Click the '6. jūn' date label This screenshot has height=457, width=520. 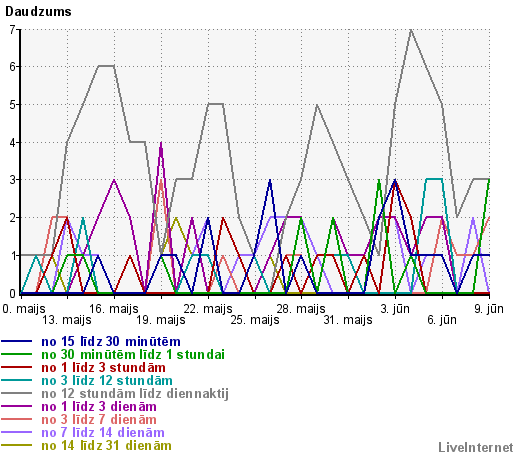tap(442, 320)
